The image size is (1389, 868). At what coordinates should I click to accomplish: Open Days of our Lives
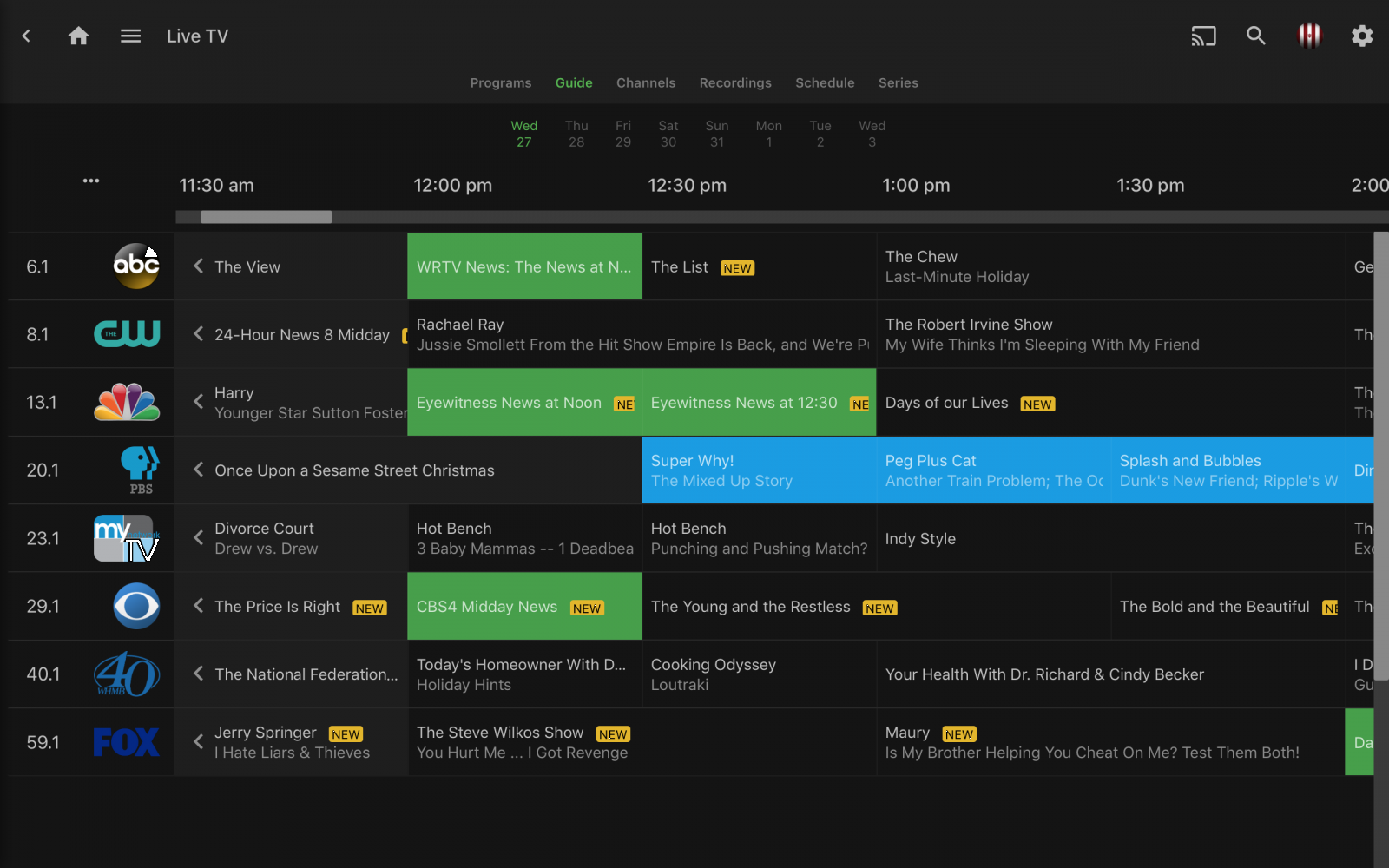coord(1110,402)
